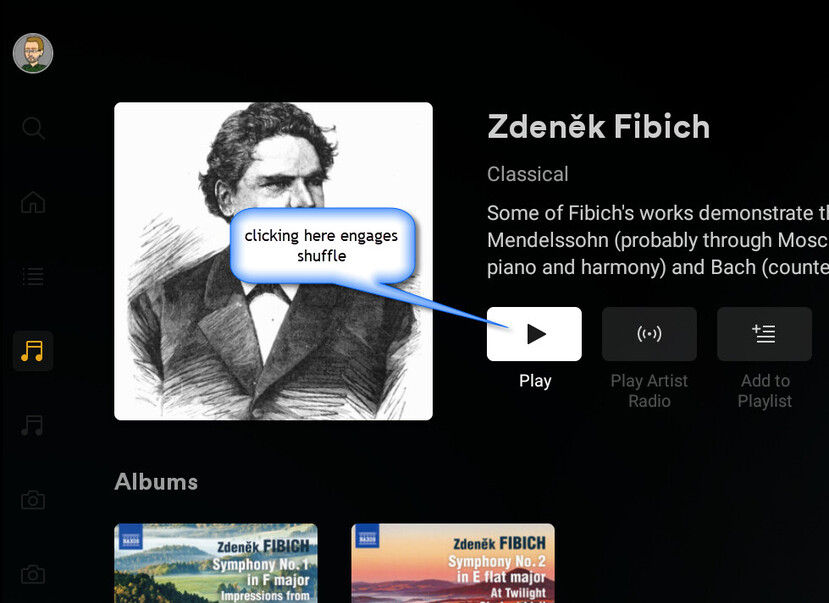This screenshot has width=829, height=603.
Task: Open the user profile avatar
Action: 33,53
